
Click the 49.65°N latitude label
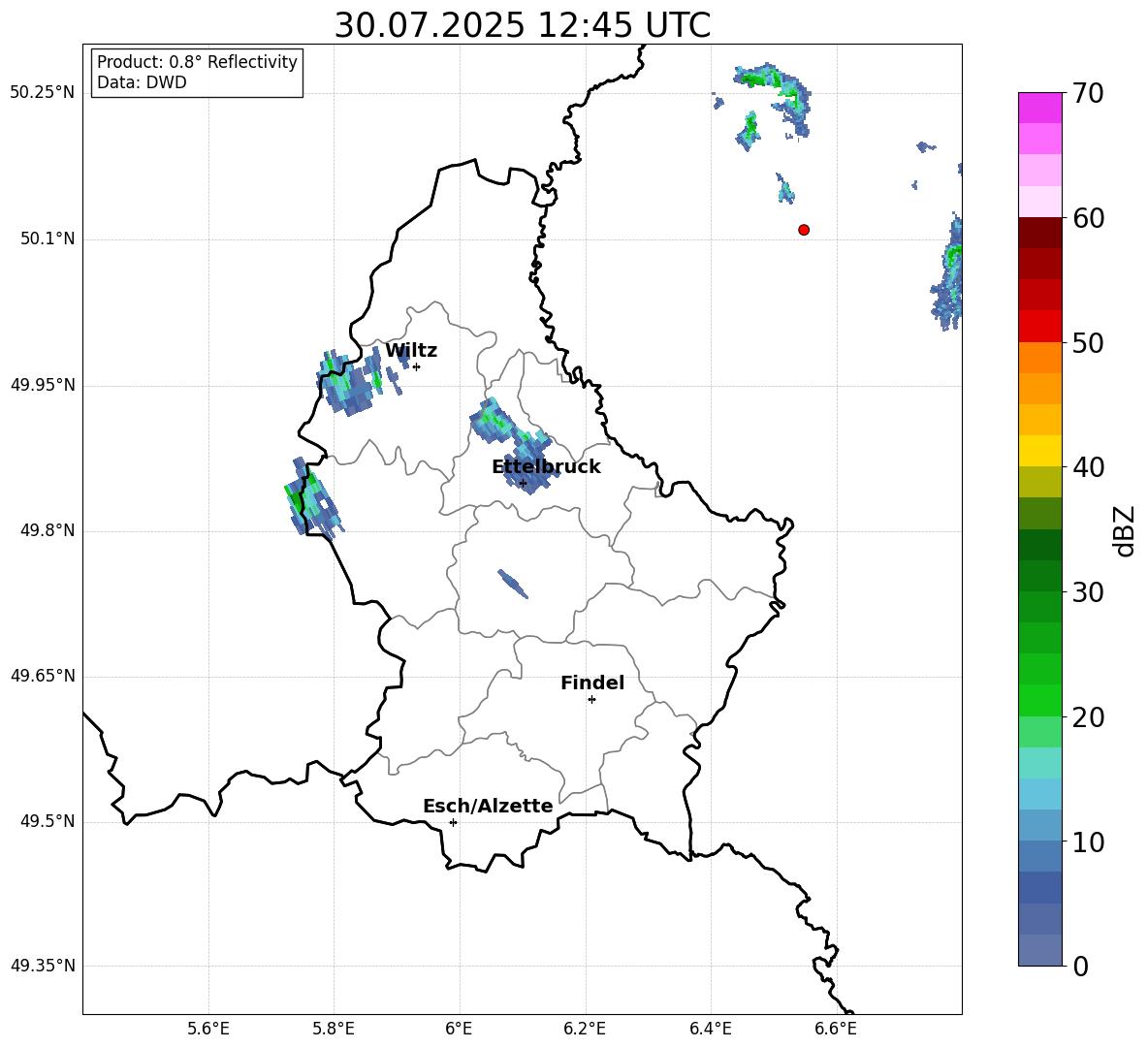(42, 676)
